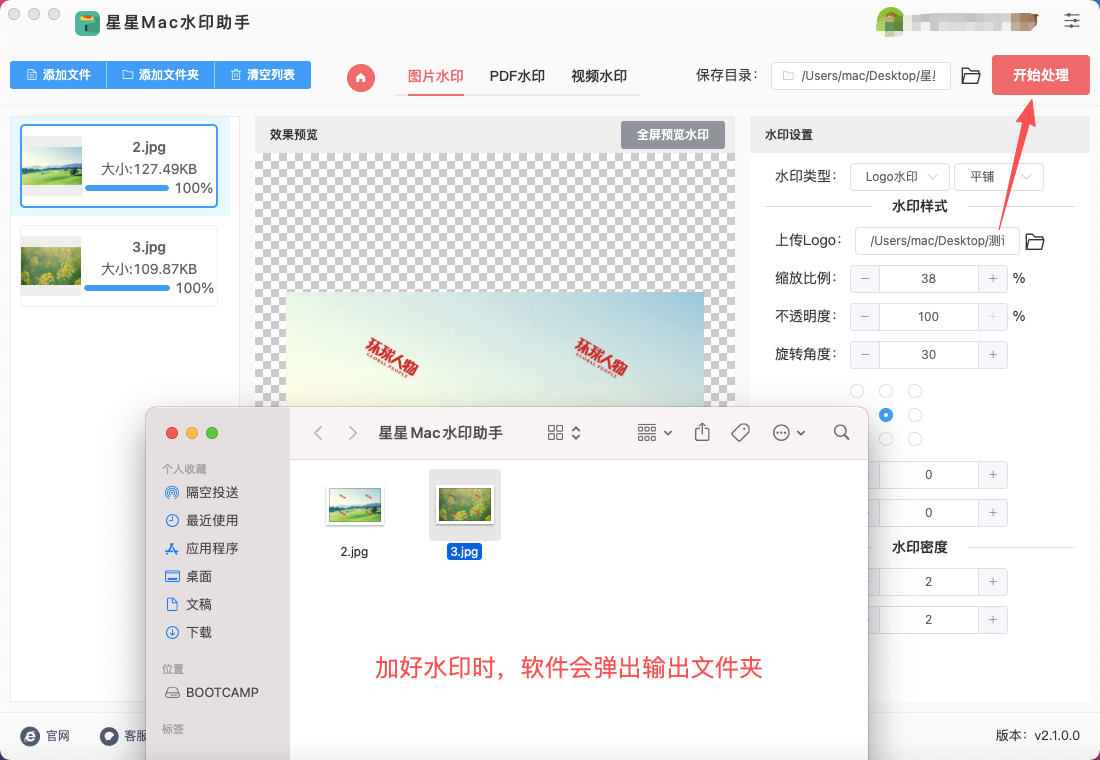Click 全屏预览水印 button

point(673,135)
